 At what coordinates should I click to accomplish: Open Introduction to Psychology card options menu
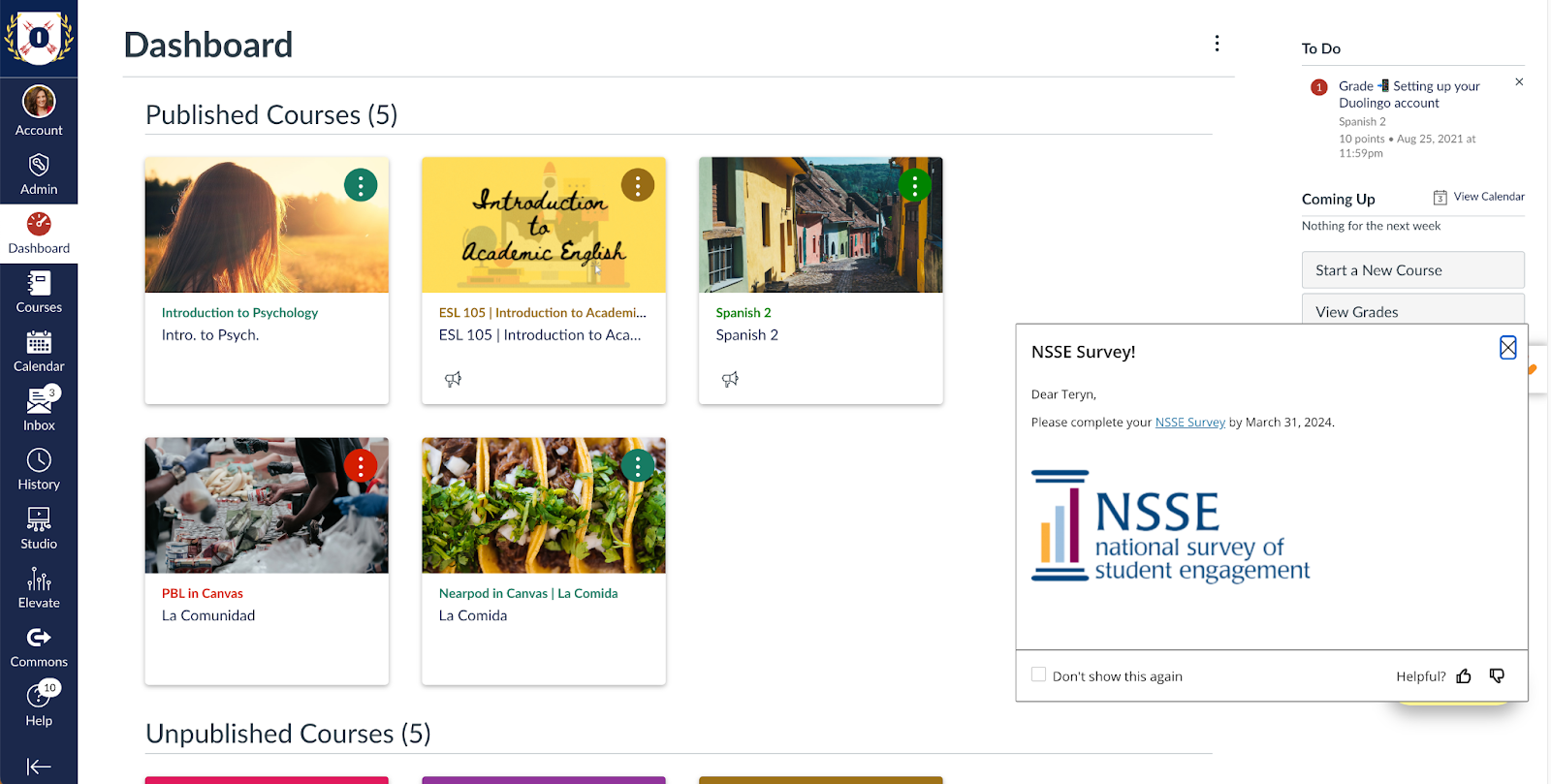361,185
